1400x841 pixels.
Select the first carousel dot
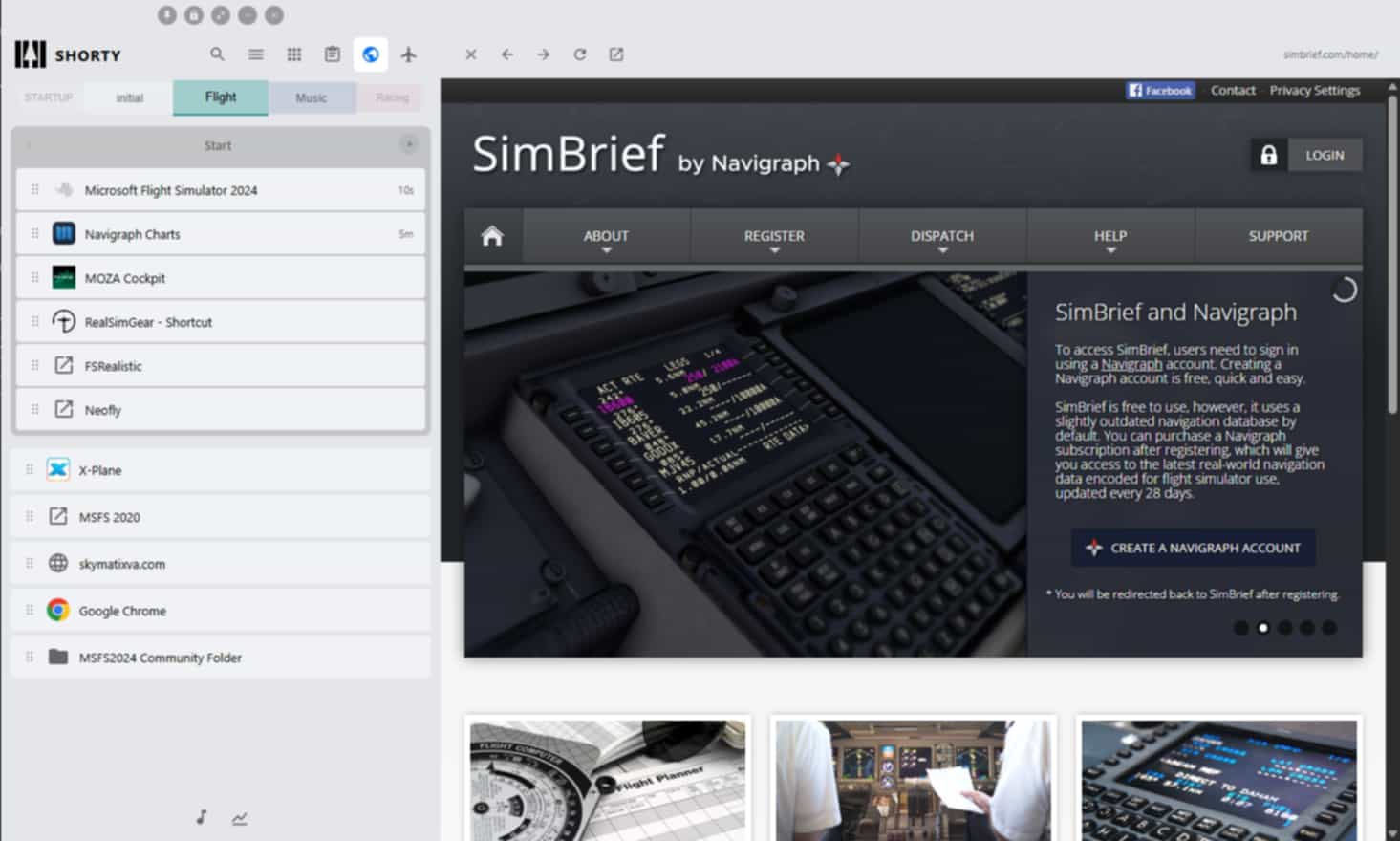pyautogui.click(x=1240, y=628)
